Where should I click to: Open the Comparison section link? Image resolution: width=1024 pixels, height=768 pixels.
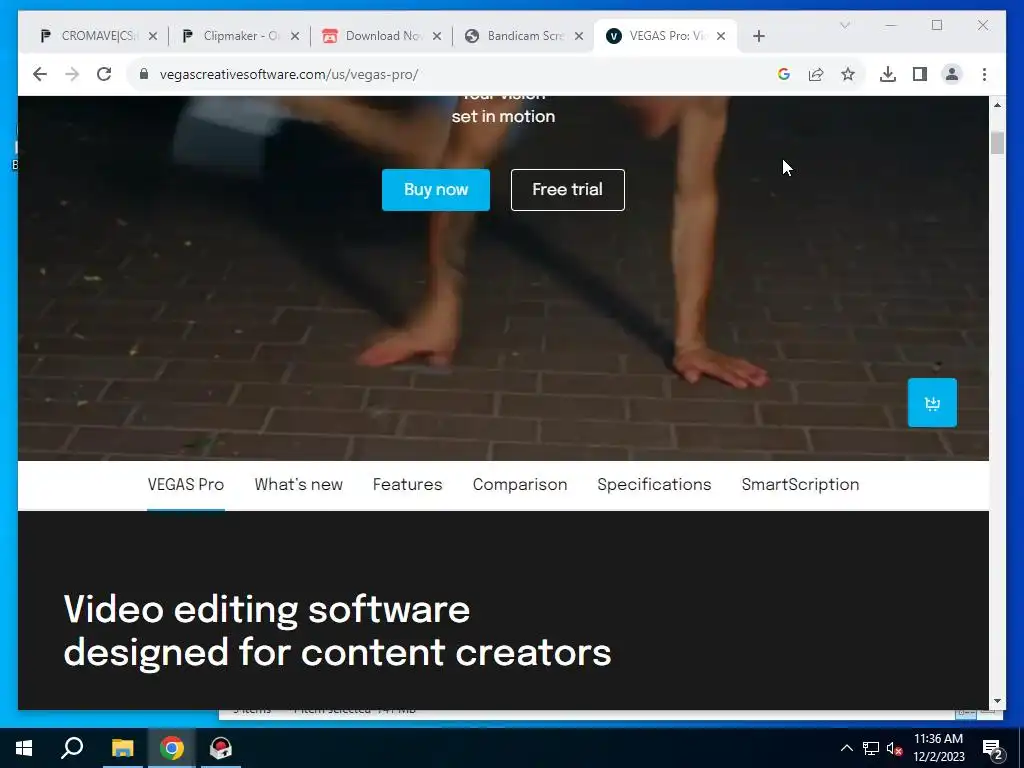pyautogui.click(x=520, y=485)
